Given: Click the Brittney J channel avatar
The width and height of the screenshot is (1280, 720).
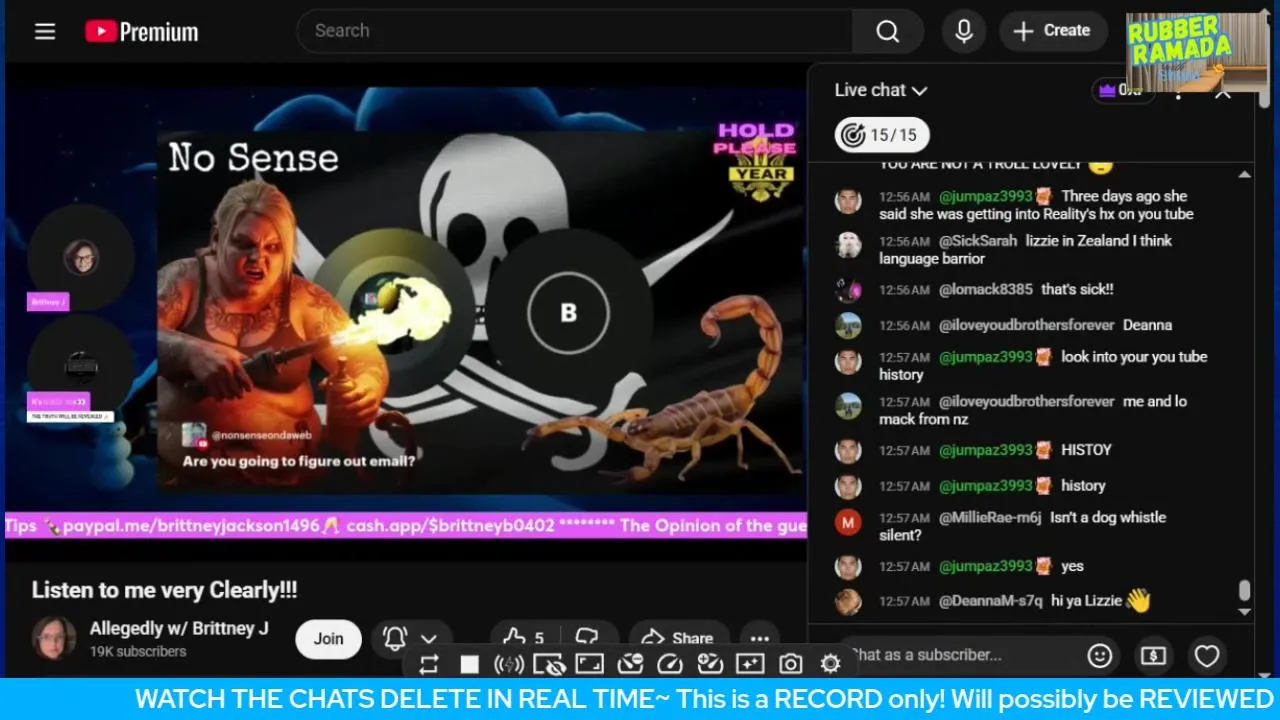Looking at the screenshot, I should click(54, 638).
